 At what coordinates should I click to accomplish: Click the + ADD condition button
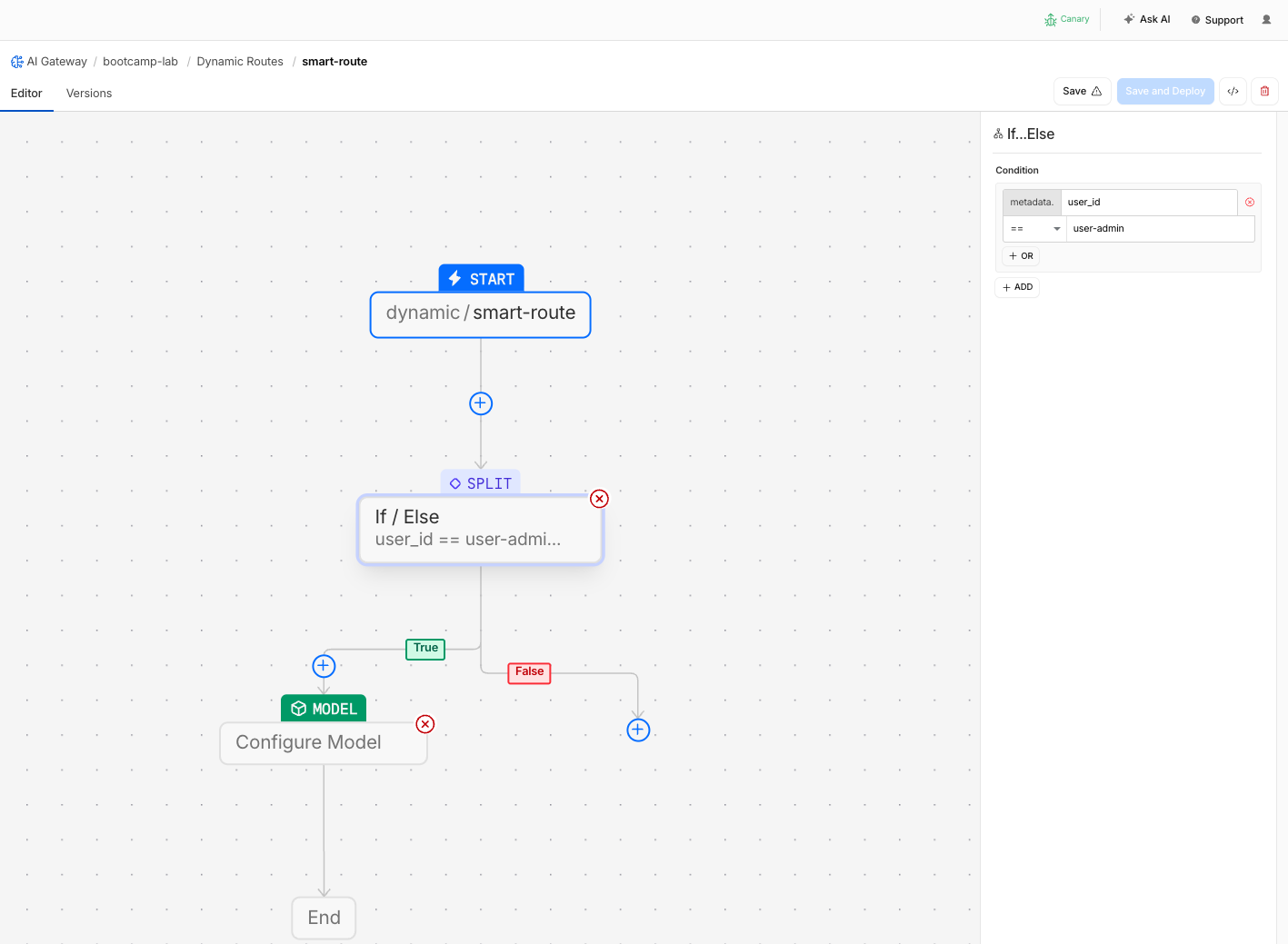1017,287
